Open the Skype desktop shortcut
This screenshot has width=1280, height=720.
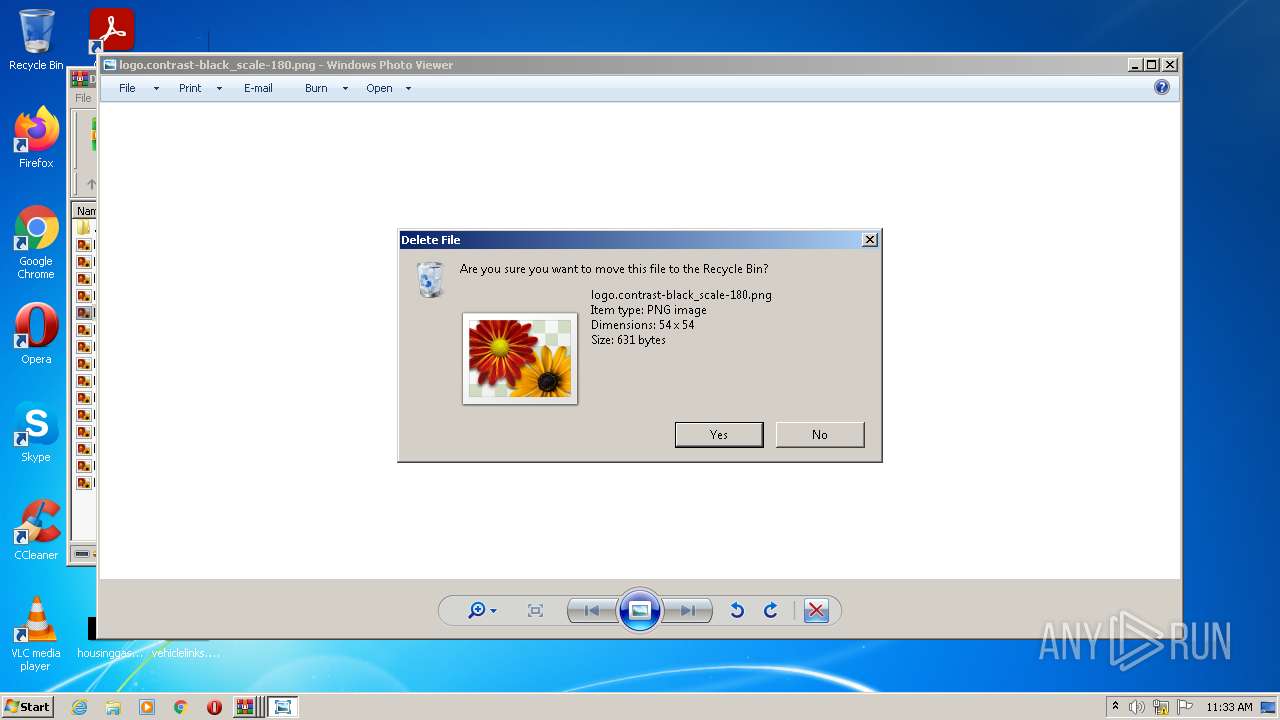coord(36,432)
